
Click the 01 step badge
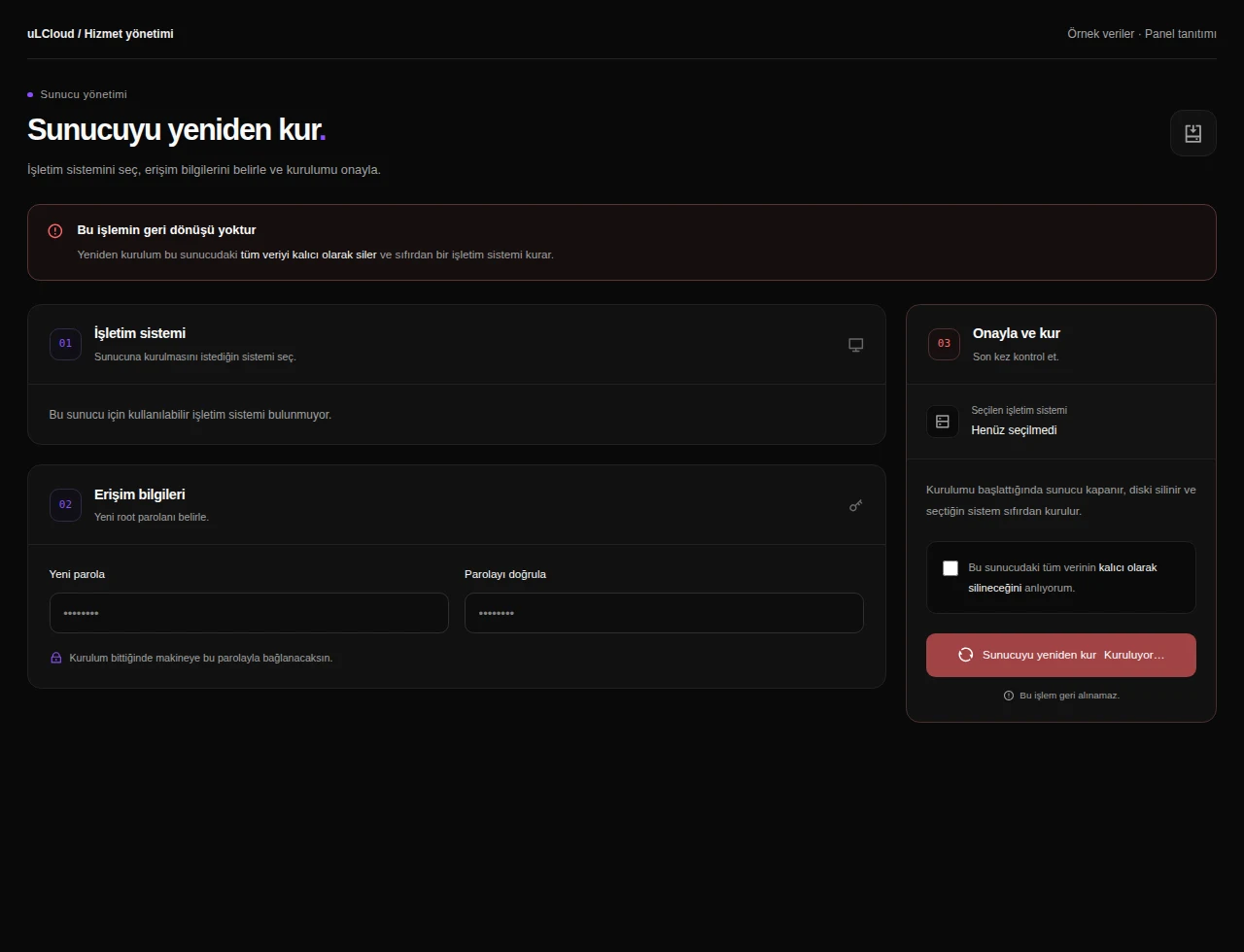coord(65,344)
